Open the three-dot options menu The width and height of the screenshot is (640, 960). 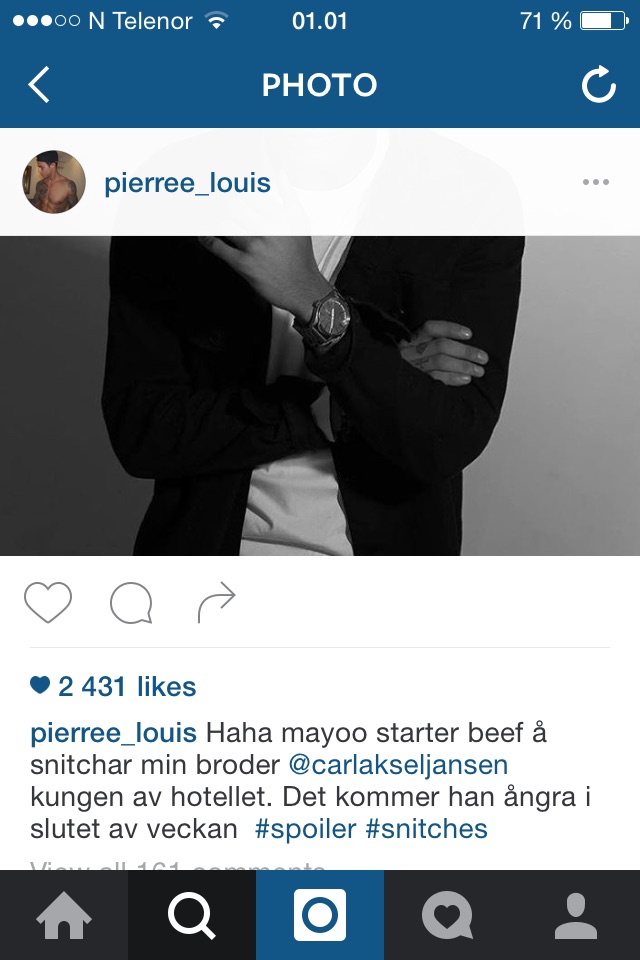pyautogui.click(x=595, y=182)
